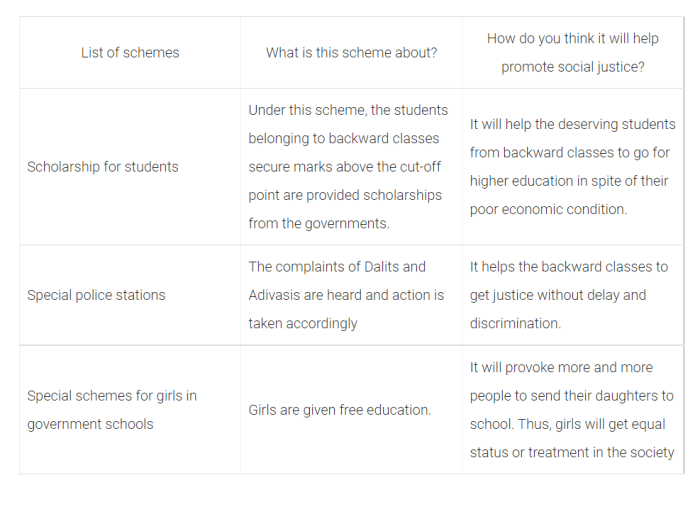Click the 'List of schemes' header cell

tap(130, 53)
